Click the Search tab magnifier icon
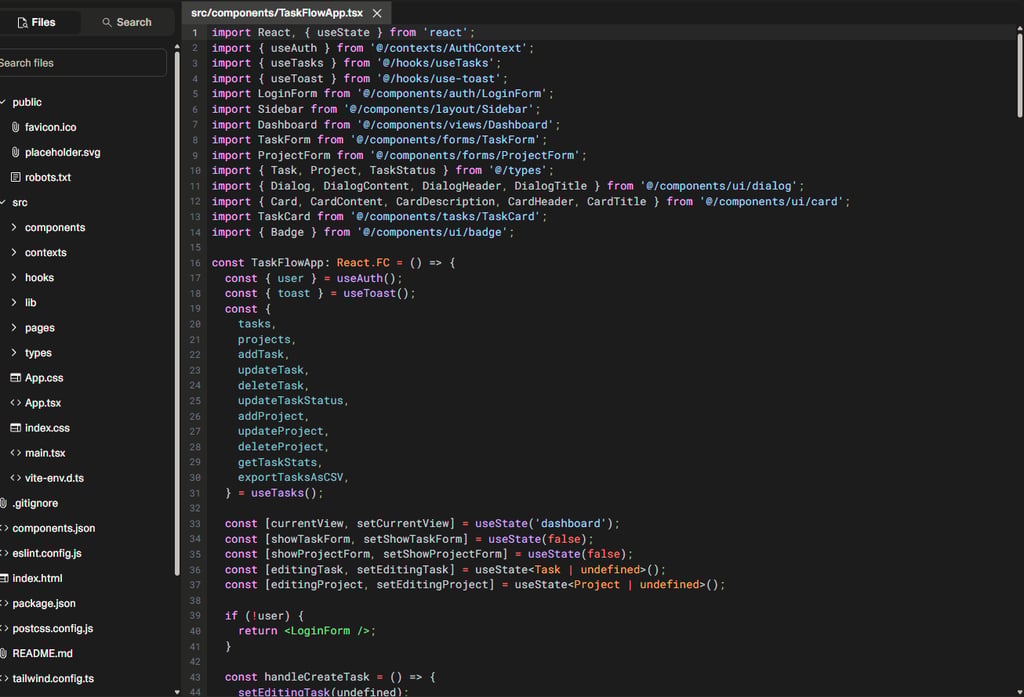This screenshot has height=697, width=1024. pyautogui.click(x=106, y=22)
